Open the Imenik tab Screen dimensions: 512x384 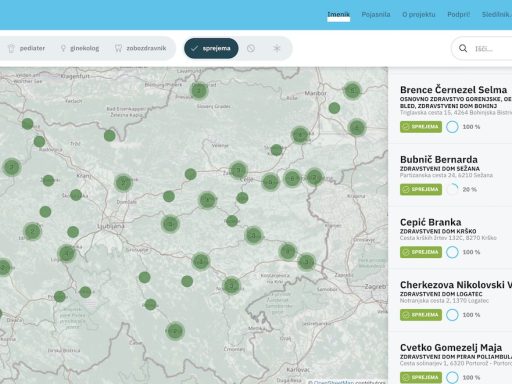[x=338, y=14]
